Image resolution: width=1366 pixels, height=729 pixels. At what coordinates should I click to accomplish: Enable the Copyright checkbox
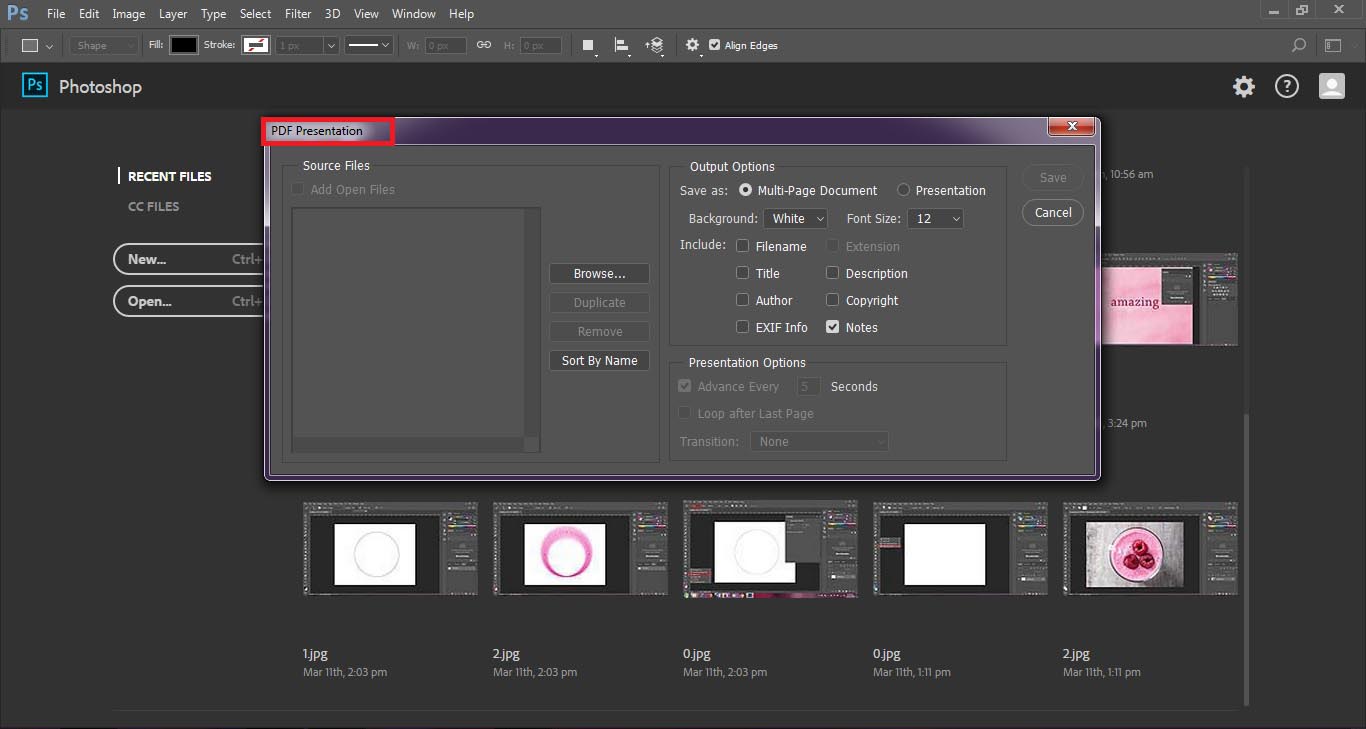(x=832, y=300)
